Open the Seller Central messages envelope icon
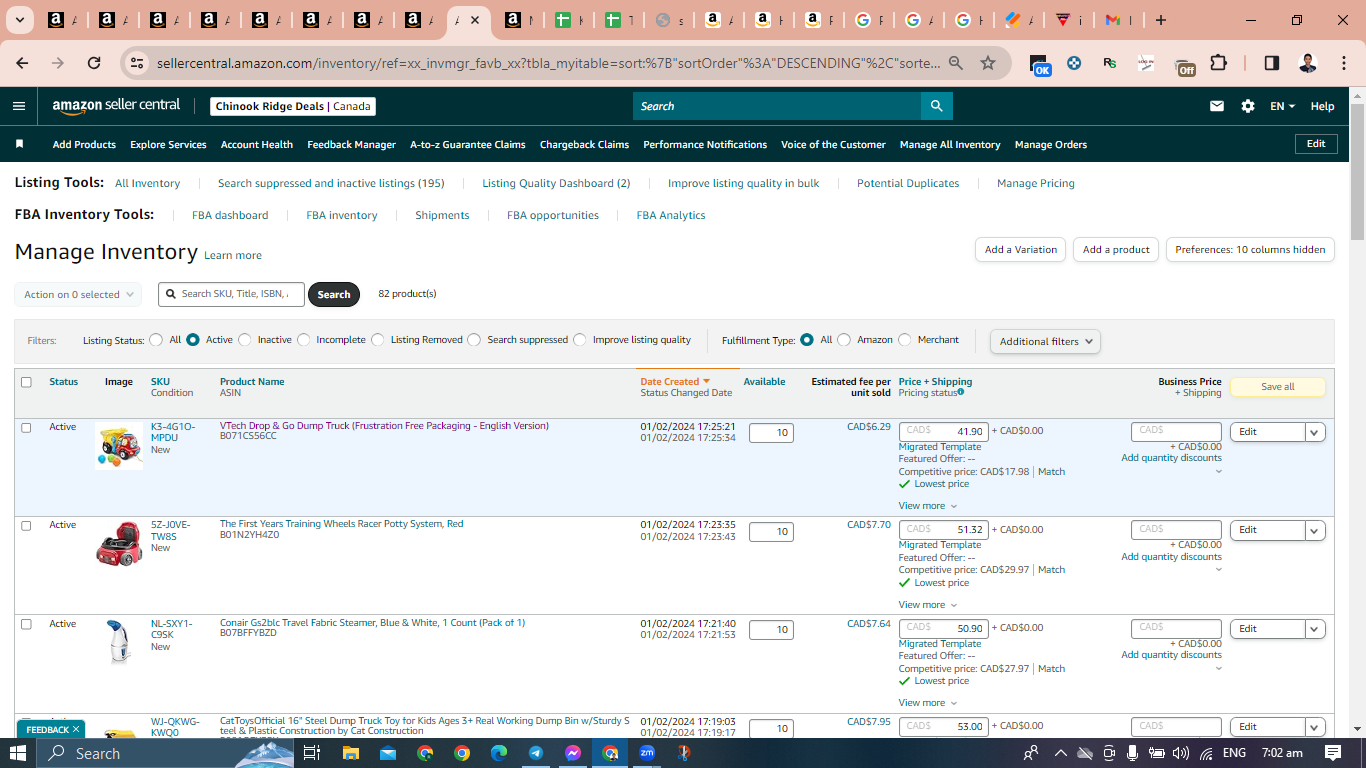 point(1217,106)
